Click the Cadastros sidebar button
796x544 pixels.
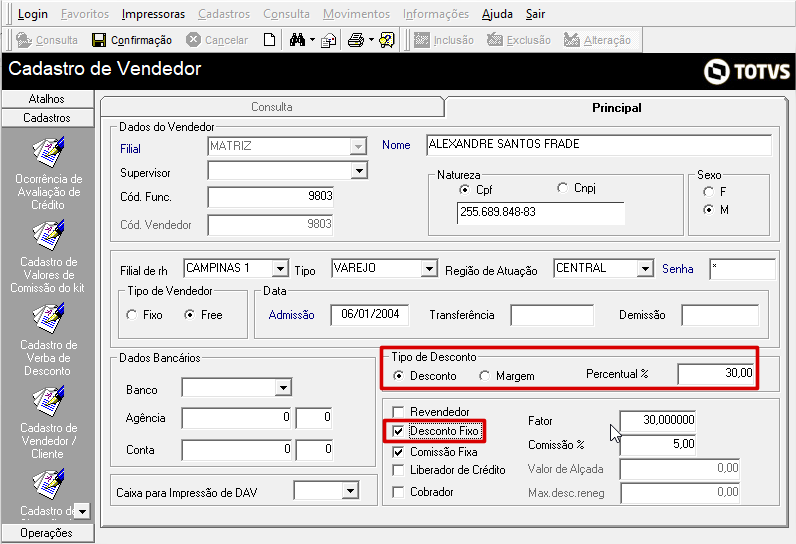pyautogui.click(x=47, y=118)
